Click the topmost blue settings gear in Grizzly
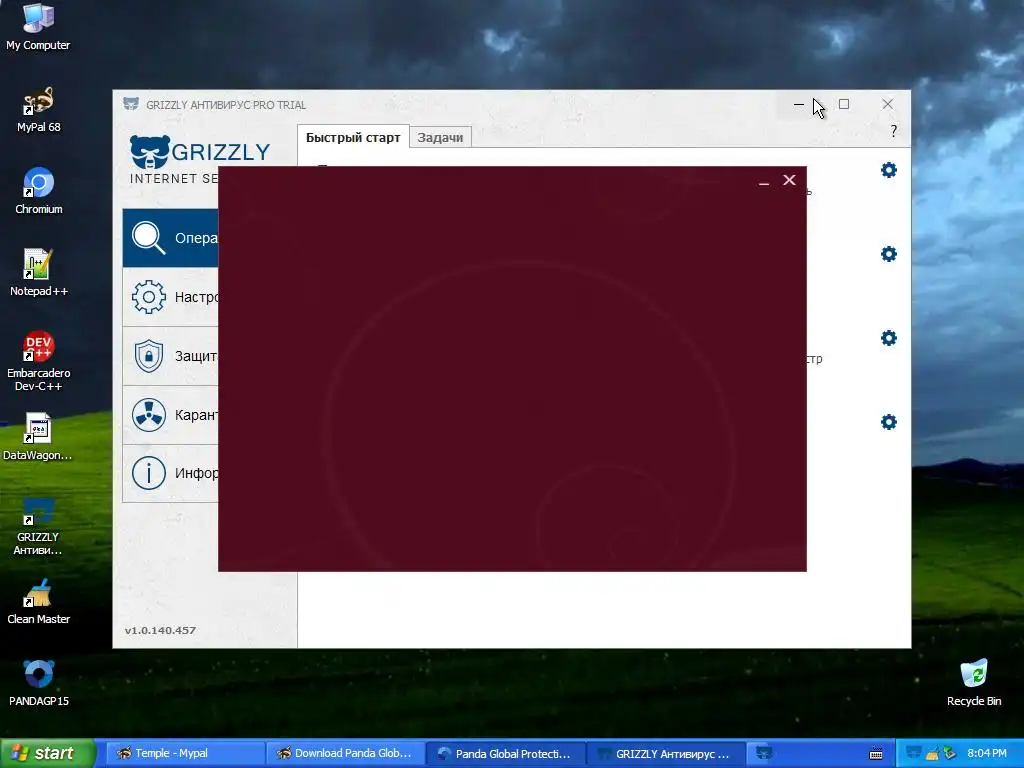Image resolution: width=1024 pixels, height=768 pixels. coord(888,170)
